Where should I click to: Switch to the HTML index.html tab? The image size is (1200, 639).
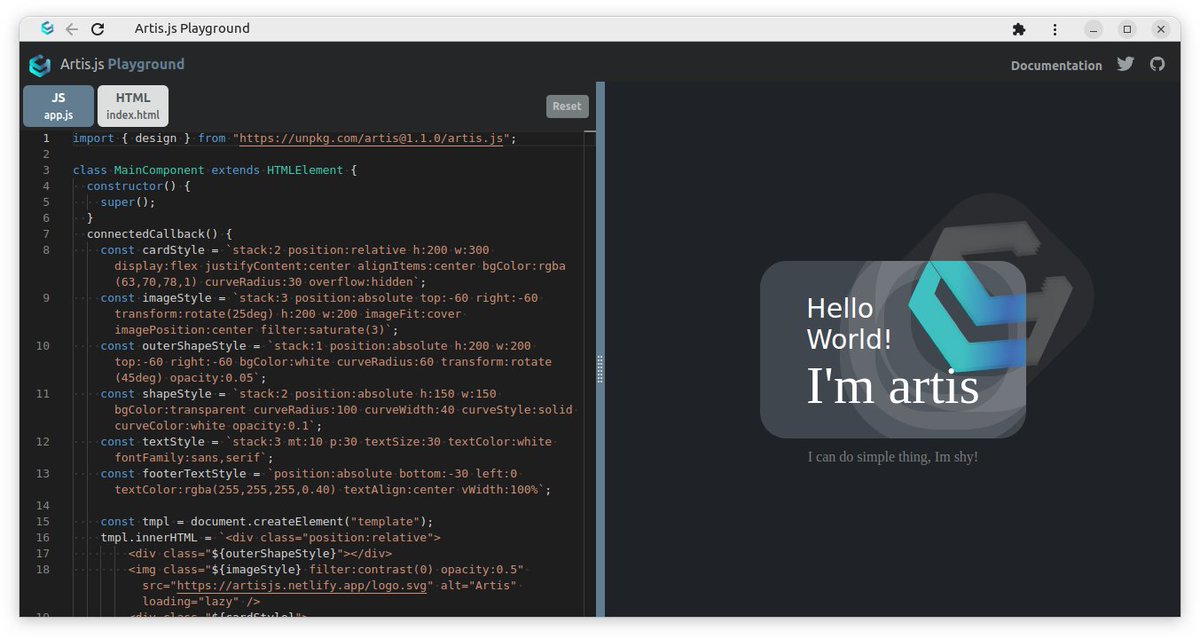point(133,106)
